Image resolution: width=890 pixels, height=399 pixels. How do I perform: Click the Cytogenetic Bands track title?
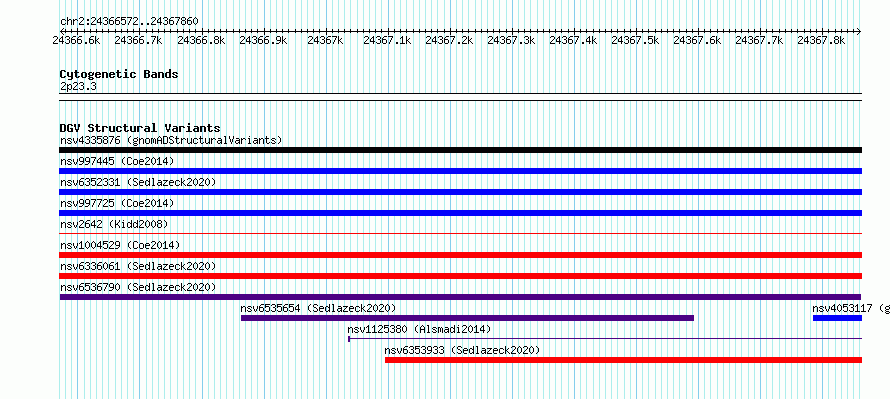[x=119, y=74]
